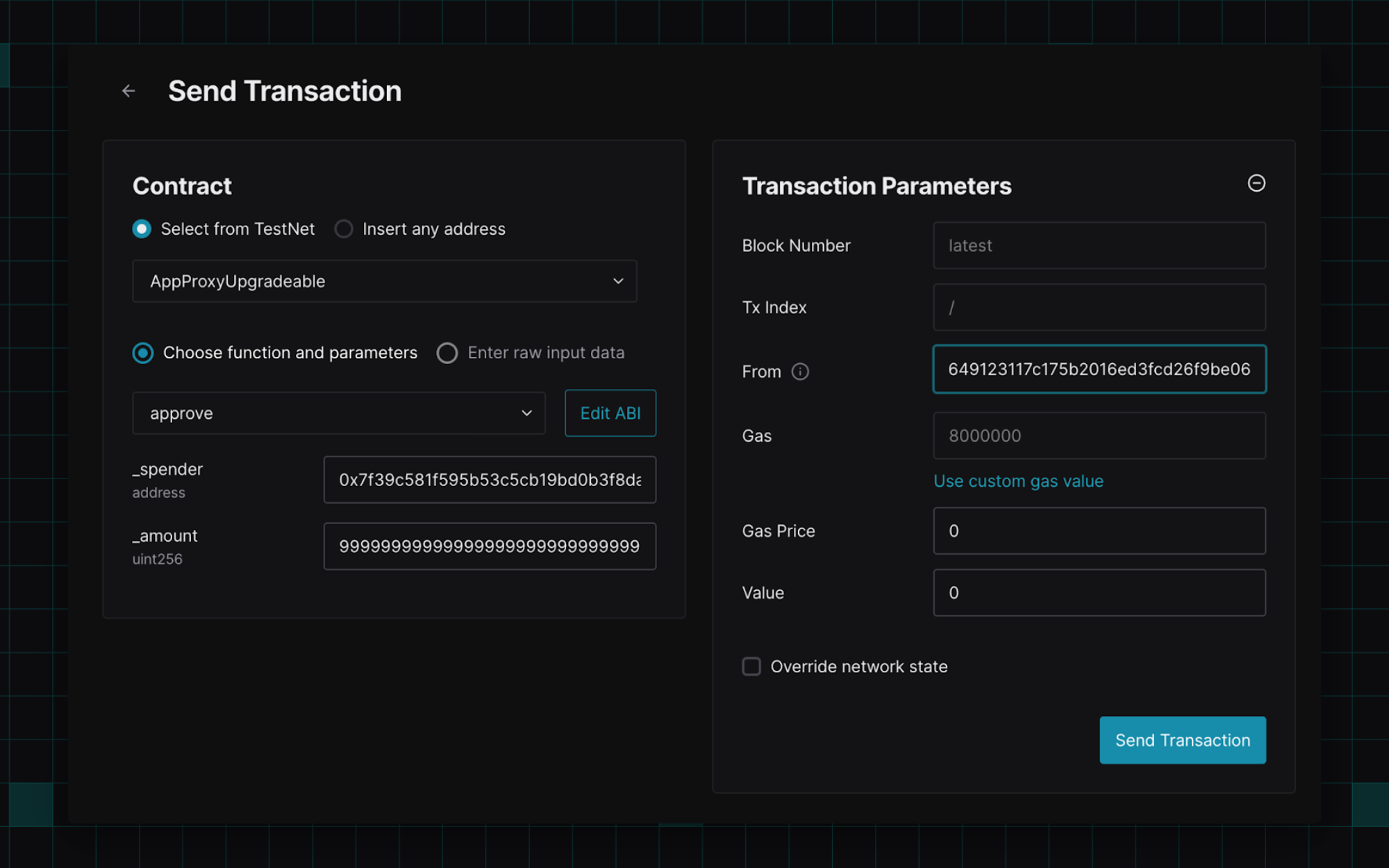This screenshot has height=868, width=1389.
Task: Click the info icon next to From
Action: click(x=800, y=372)
